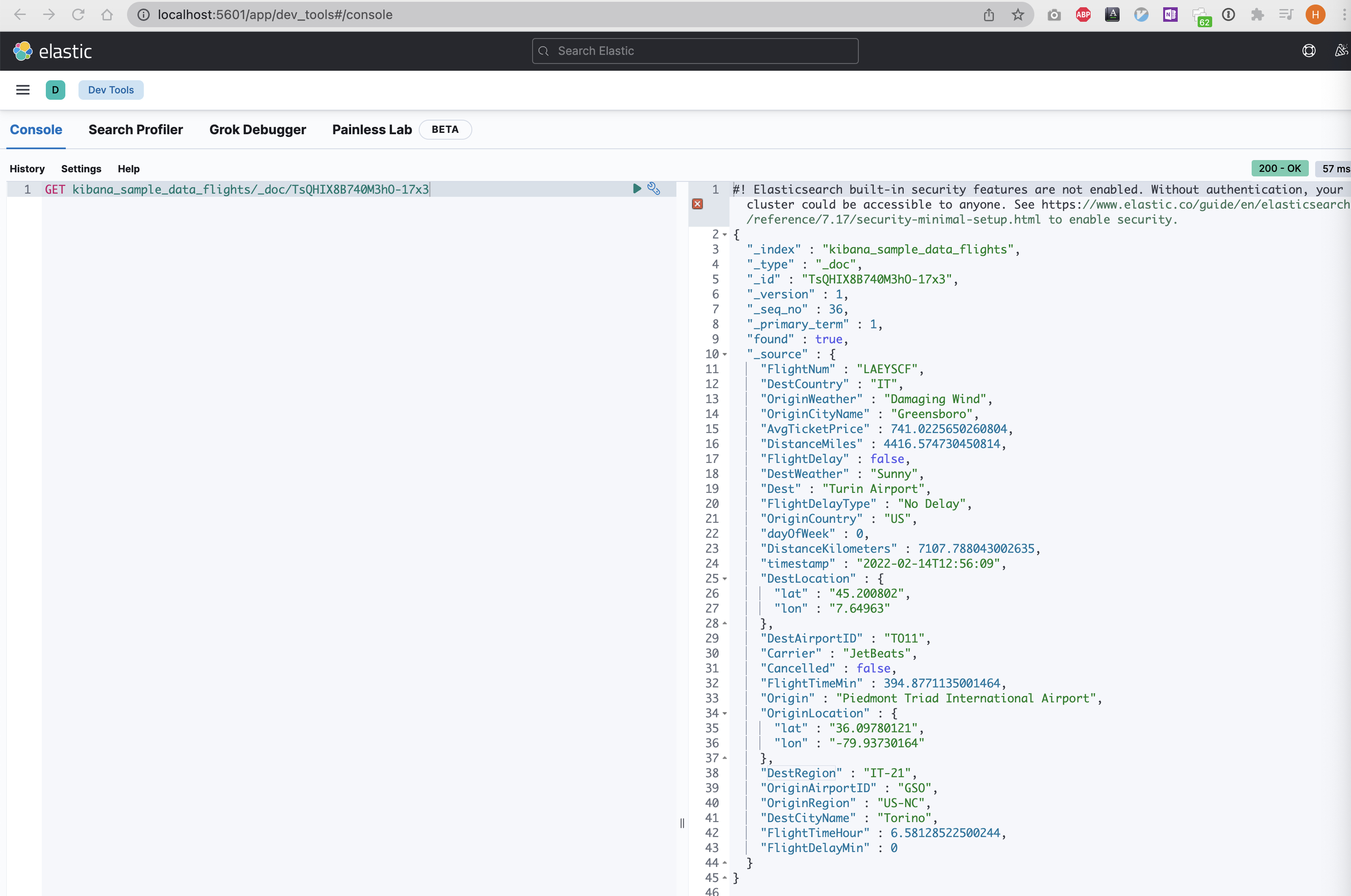Reload the page

click(78, 15)
